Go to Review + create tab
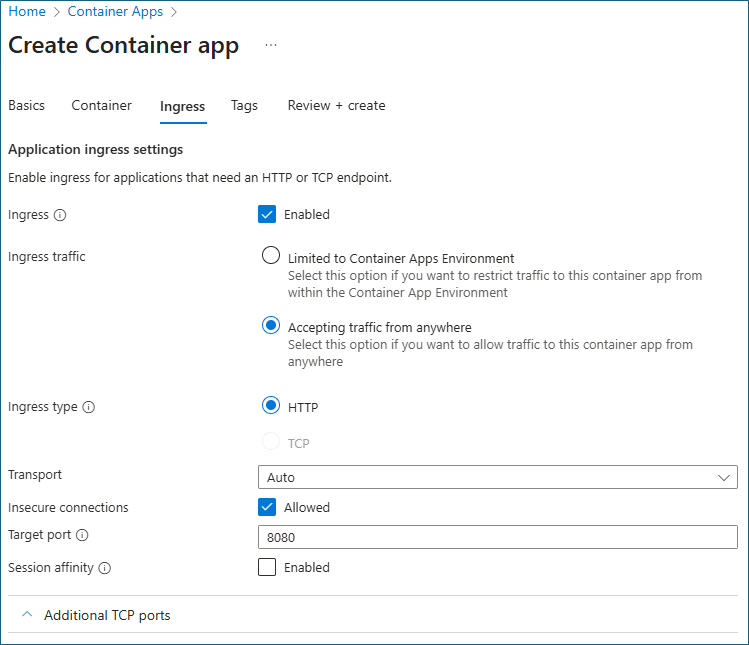This screenshot has width=749, height=645. pos(336,106)
